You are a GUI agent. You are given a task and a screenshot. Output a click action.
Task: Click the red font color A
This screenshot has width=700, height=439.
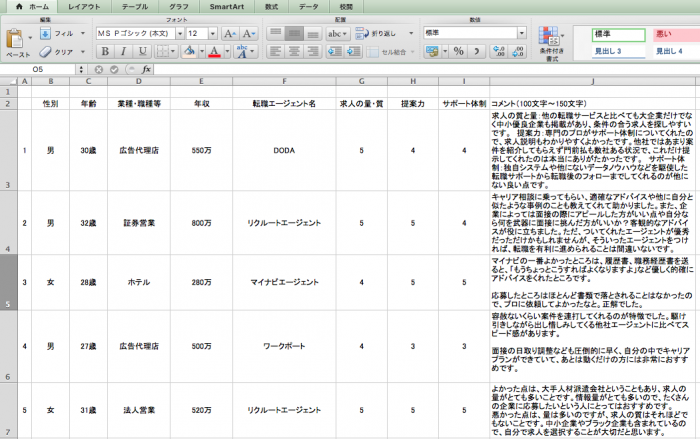pos(215,51)
